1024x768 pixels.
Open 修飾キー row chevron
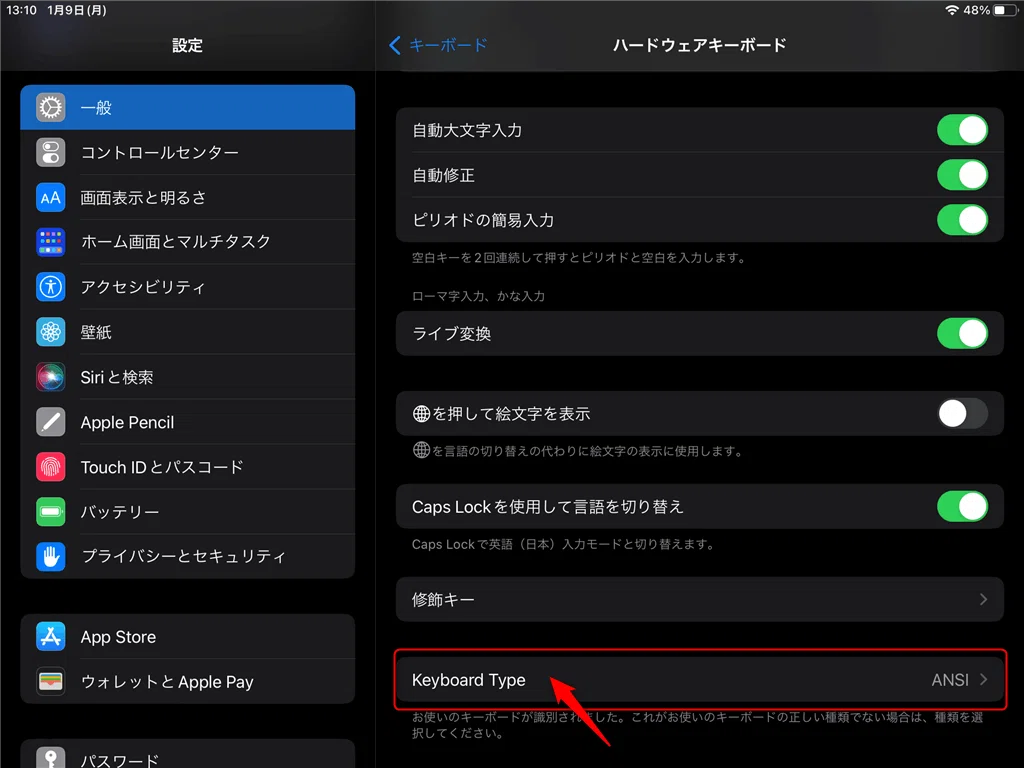[983, 600]
